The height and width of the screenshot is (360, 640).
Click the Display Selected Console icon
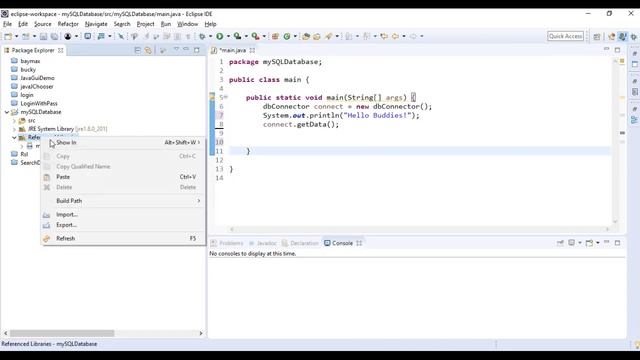tap(571, 243)
